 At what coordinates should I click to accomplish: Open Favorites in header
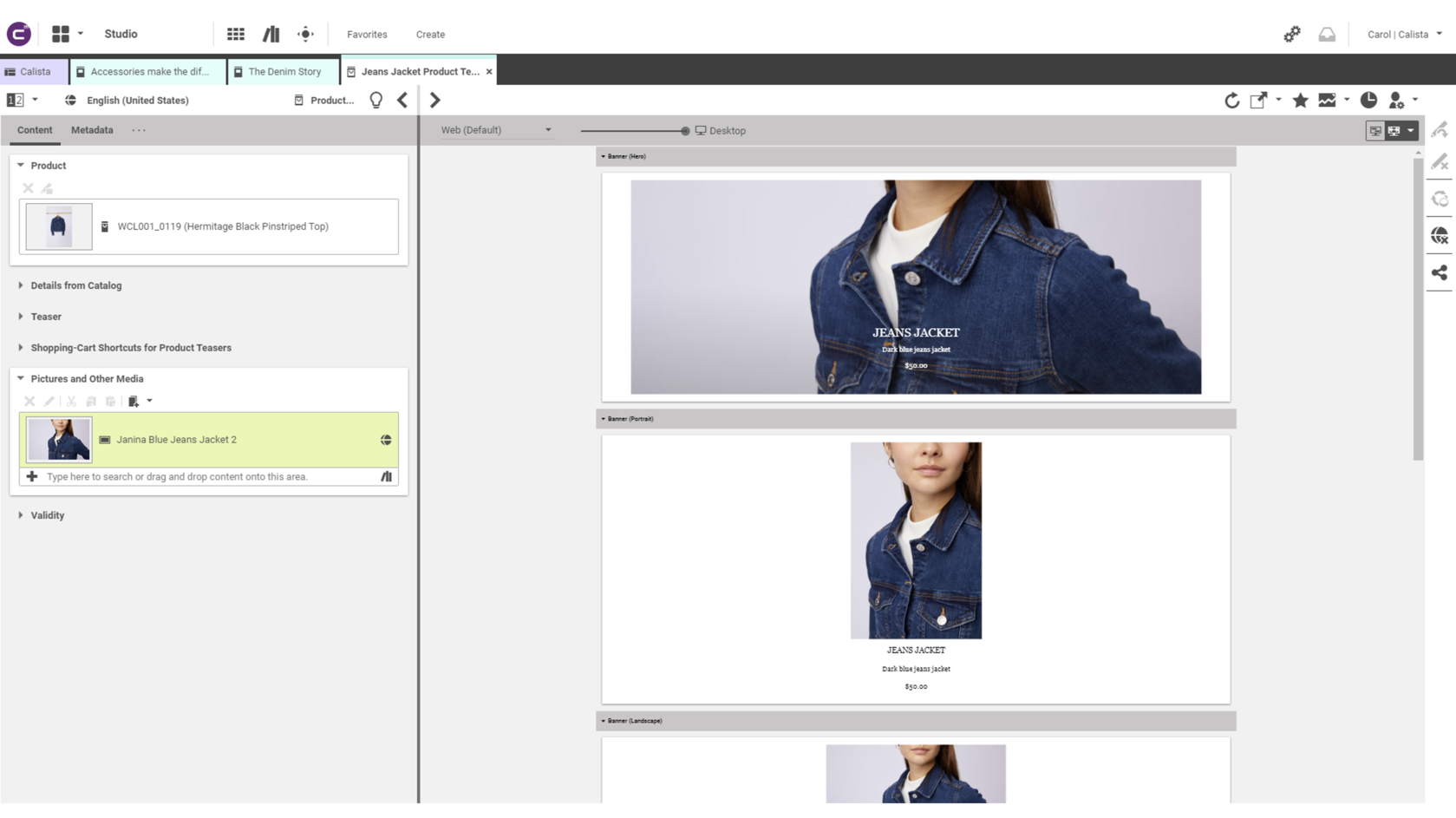click(367, 35)
